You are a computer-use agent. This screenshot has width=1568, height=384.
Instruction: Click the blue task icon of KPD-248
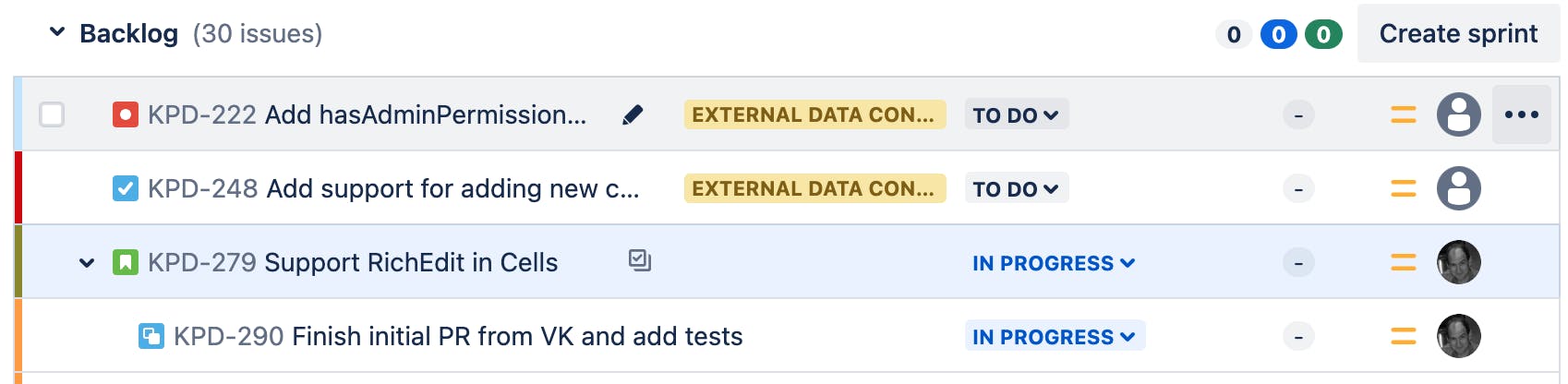[x=126, y=188]
